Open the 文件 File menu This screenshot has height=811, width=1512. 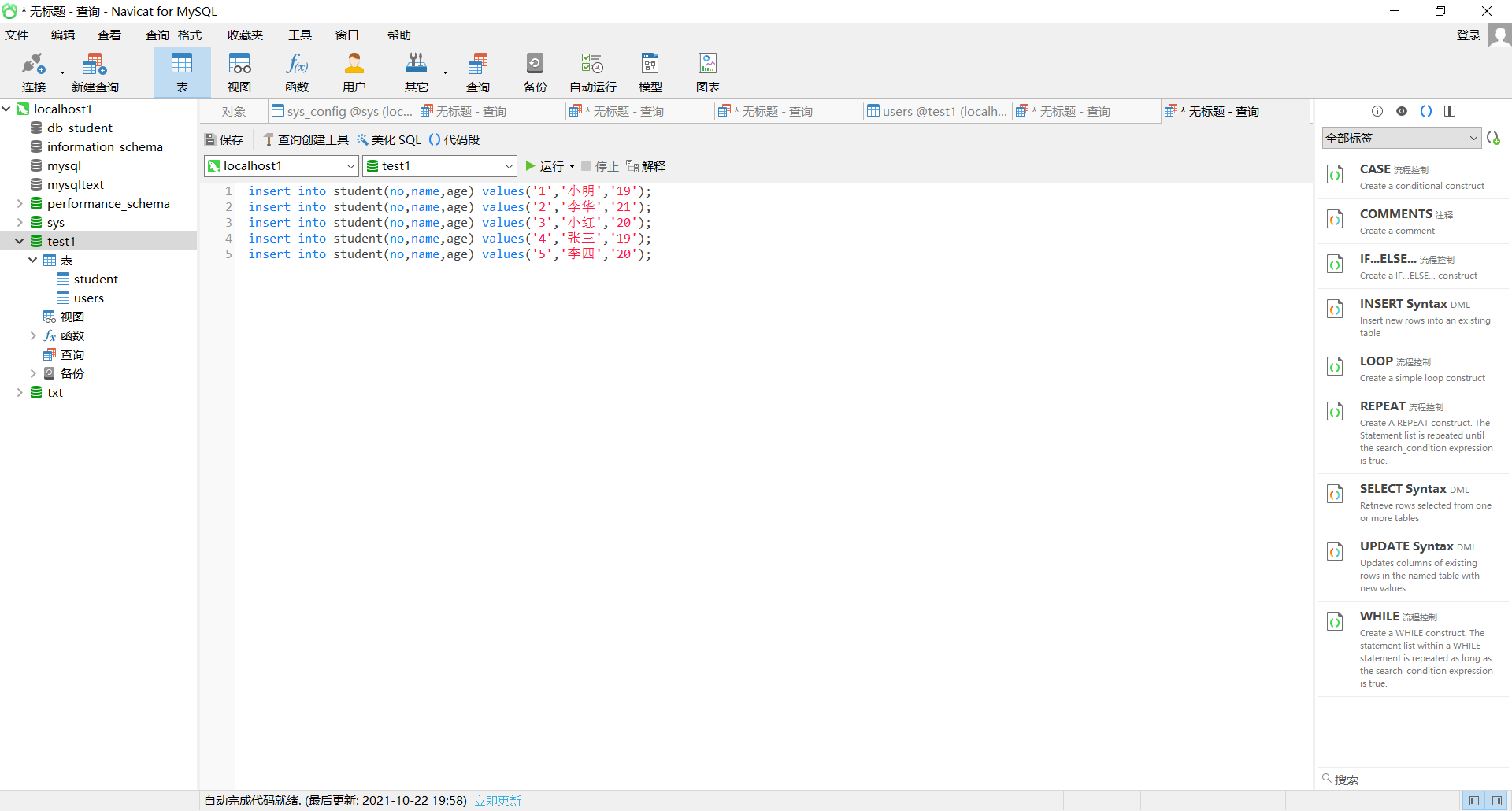[x=17, y=35]
